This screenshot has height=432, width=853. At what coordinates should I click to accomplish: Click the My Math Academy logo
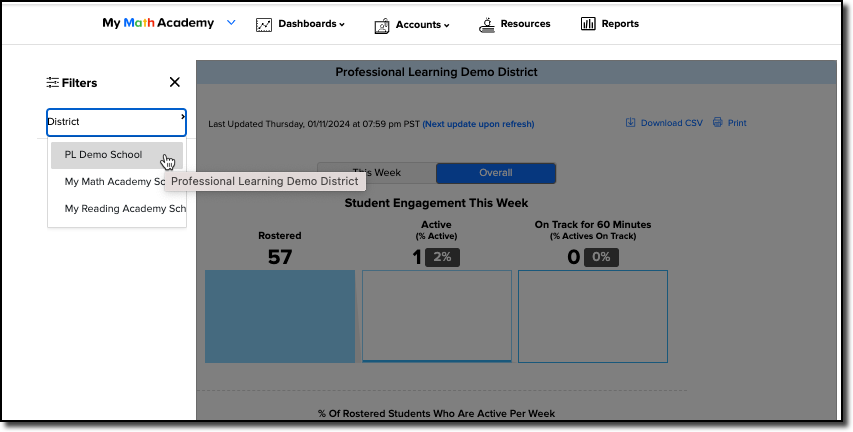pyautogui.click(x=158, y=23)
